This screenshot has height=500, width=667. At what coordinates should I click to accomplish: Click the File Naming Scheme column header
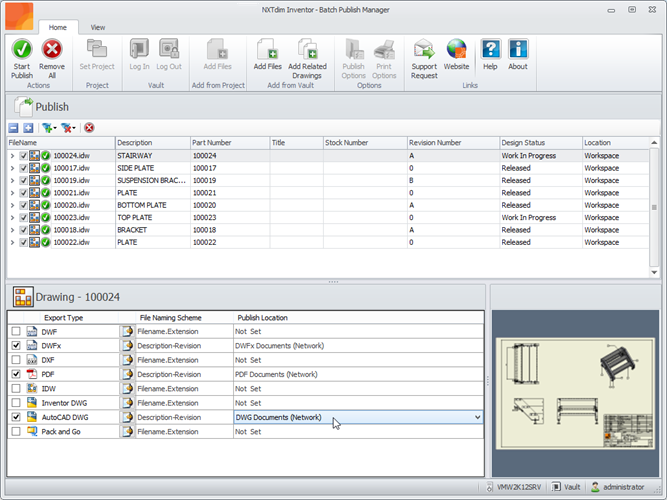point(184,318)
